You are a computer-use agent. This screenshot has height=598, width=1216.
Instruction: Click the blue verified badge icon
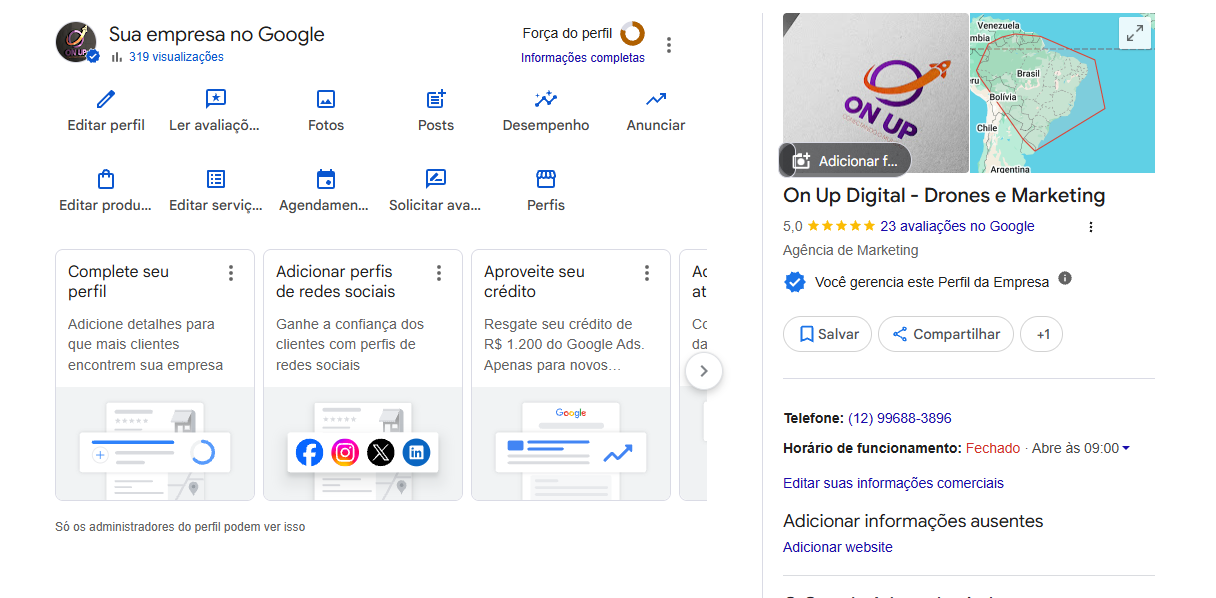tap(794, 282)
